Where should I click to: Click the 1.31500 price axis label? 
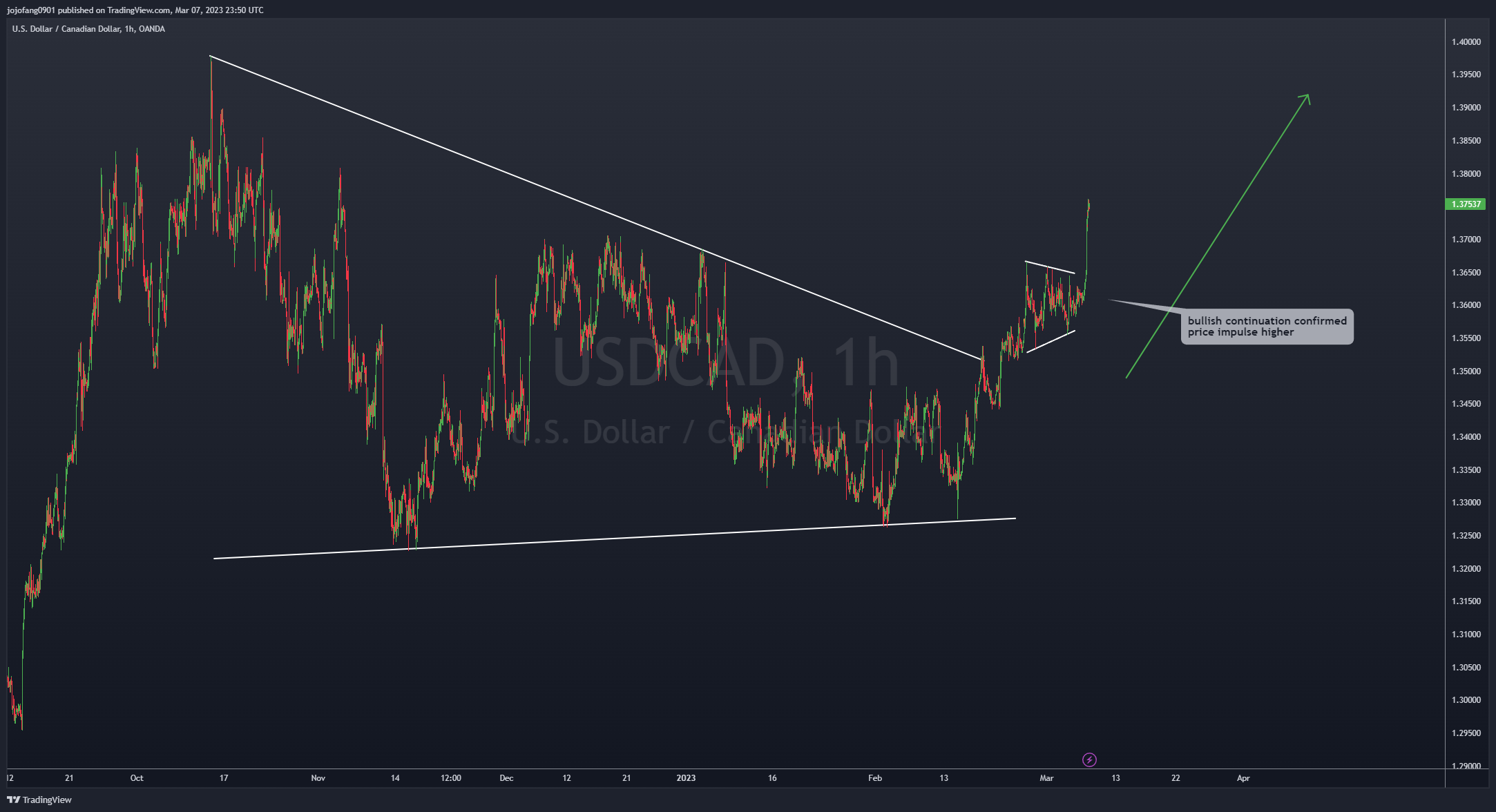coord(1466,601)
